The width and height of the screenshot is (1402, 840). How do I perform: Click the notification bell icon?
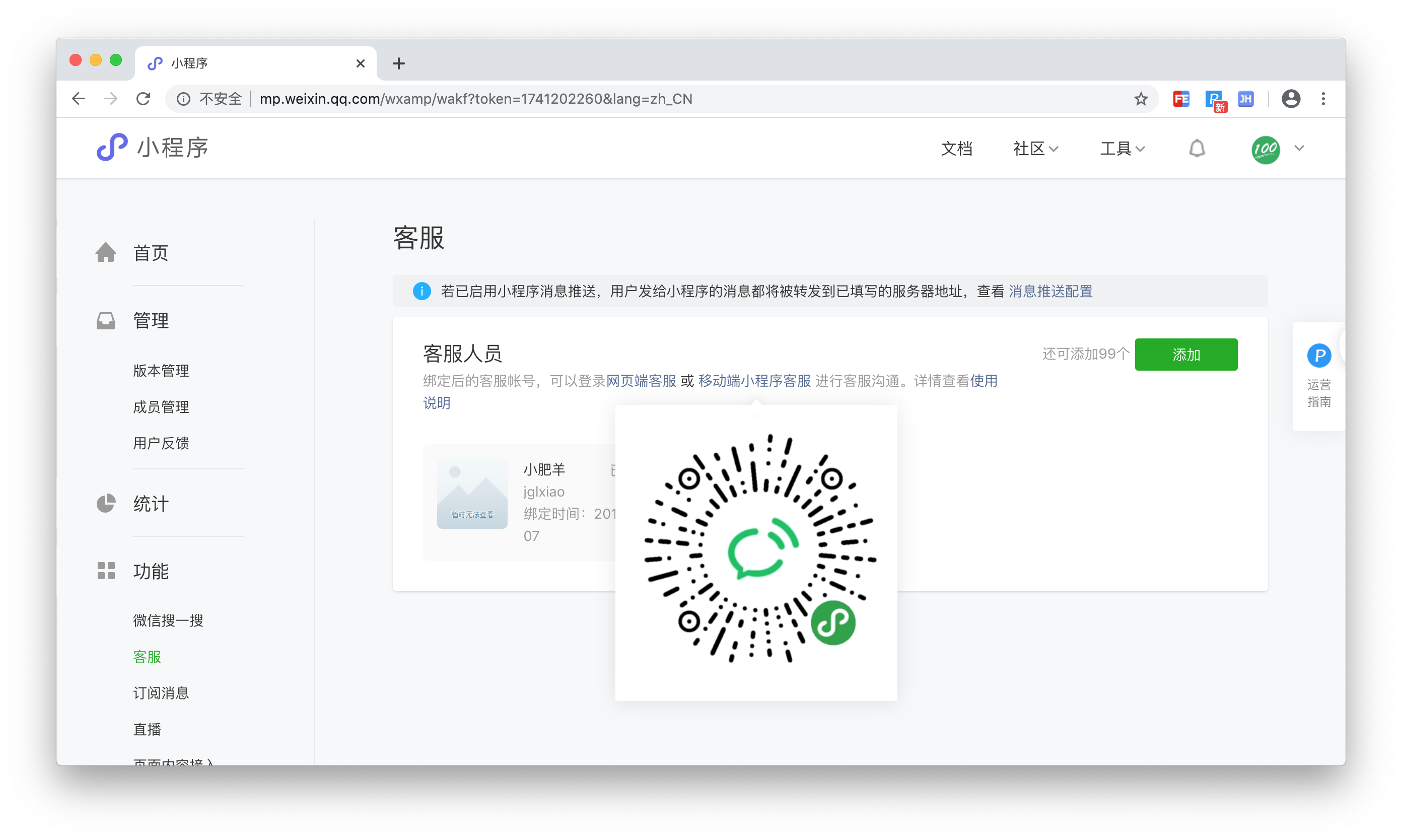click(1197, 148)
